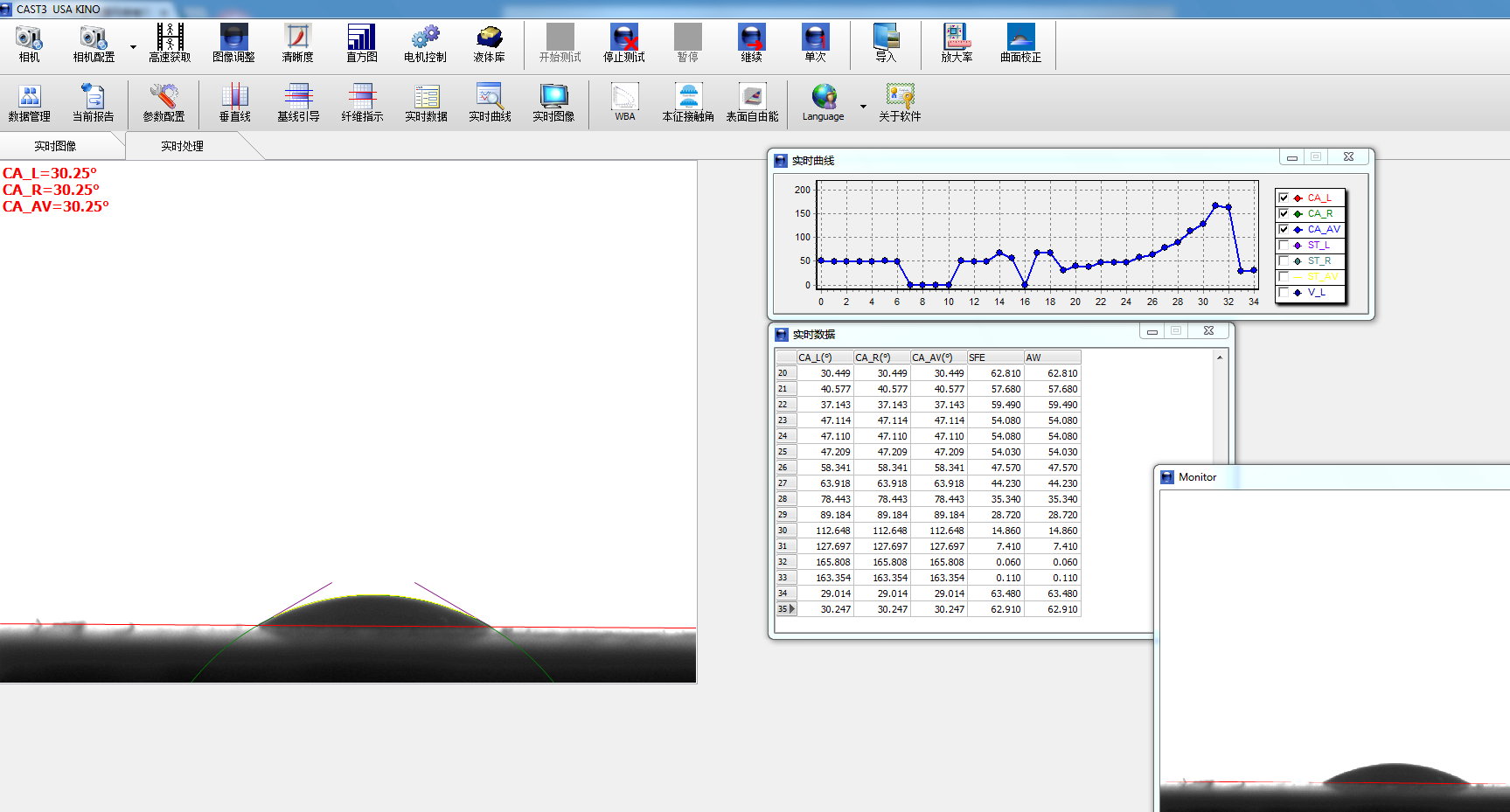Image resolution: width=1510 pixels, height=812 pixels.
Task: Open the 放大率 magnification tool
Action: click(x=957, y=44)
